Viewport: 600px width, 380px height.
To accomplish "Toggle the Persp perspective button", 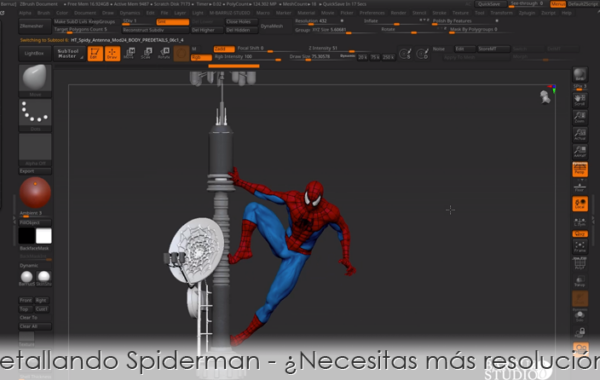I will tap(580, 170).
